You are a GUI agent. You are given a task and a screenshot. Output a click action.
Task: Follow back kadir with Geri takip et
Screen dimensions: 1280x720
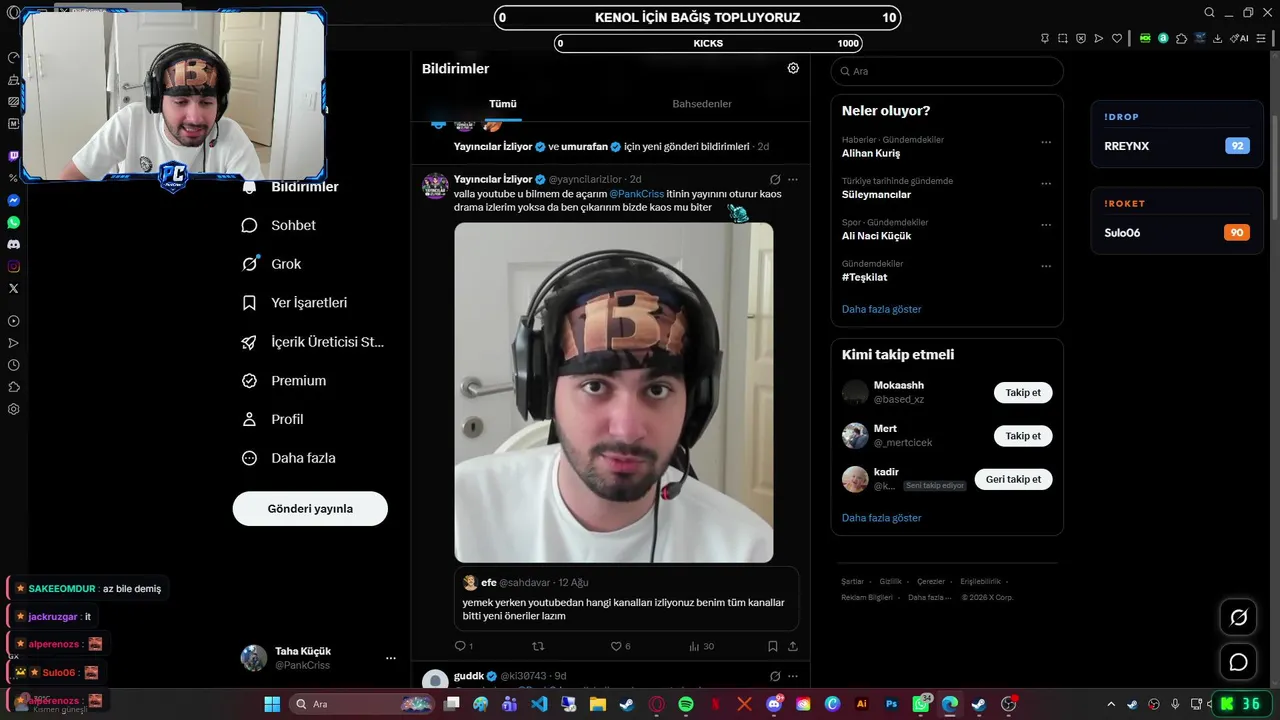(x=1013, y=479)
